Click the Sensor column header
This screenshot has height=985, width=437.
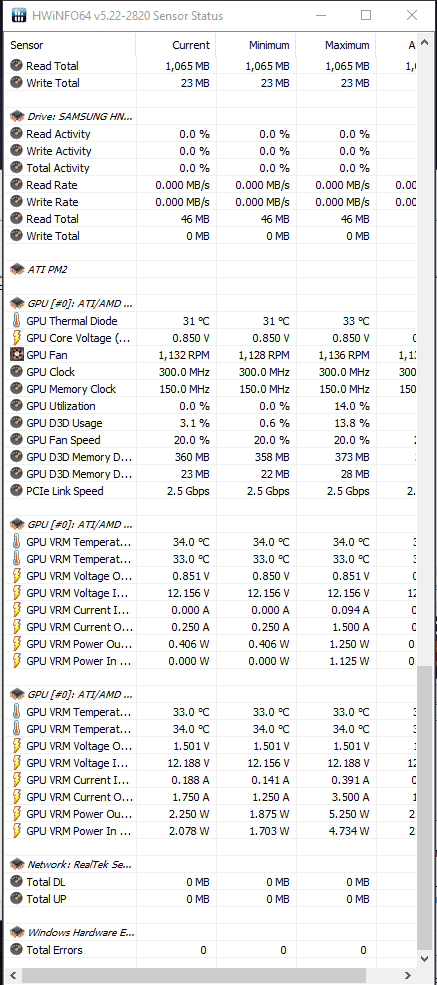pyautogui.click(x=70, y=45)
